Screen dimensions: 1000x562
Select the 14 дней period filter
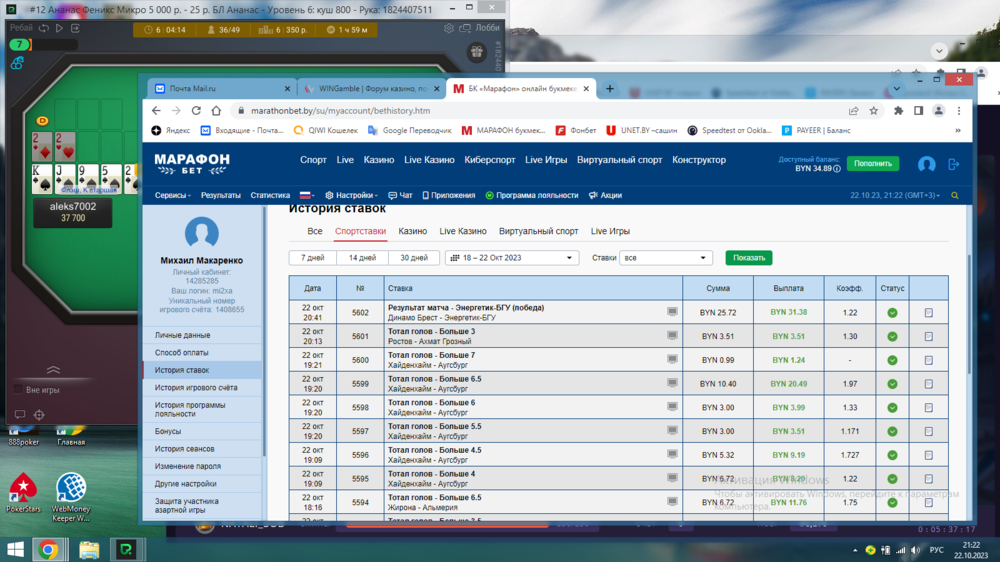coord(363,258)
